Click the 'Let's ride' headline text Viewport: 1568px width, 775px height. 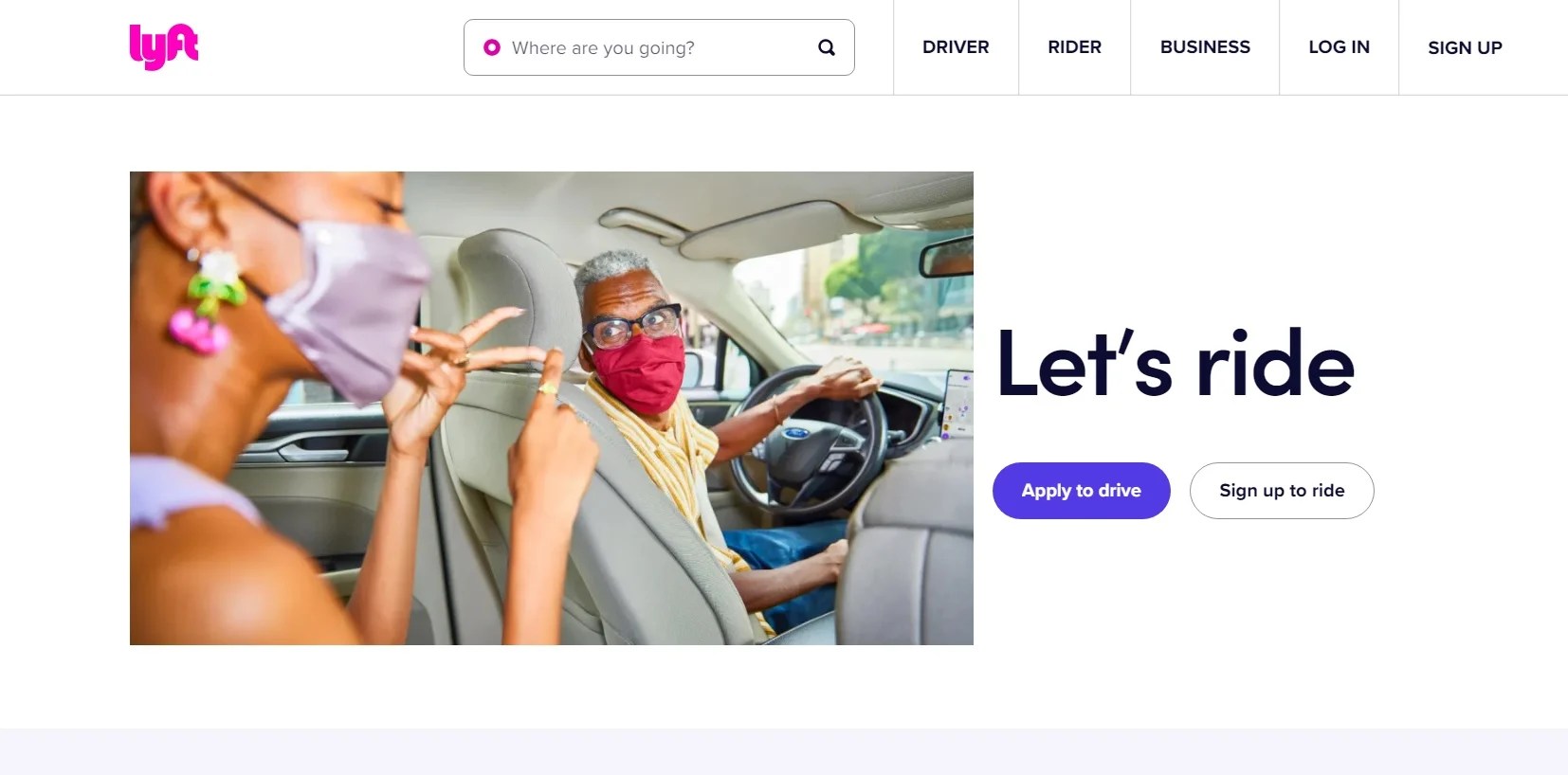click(1176, 363)
